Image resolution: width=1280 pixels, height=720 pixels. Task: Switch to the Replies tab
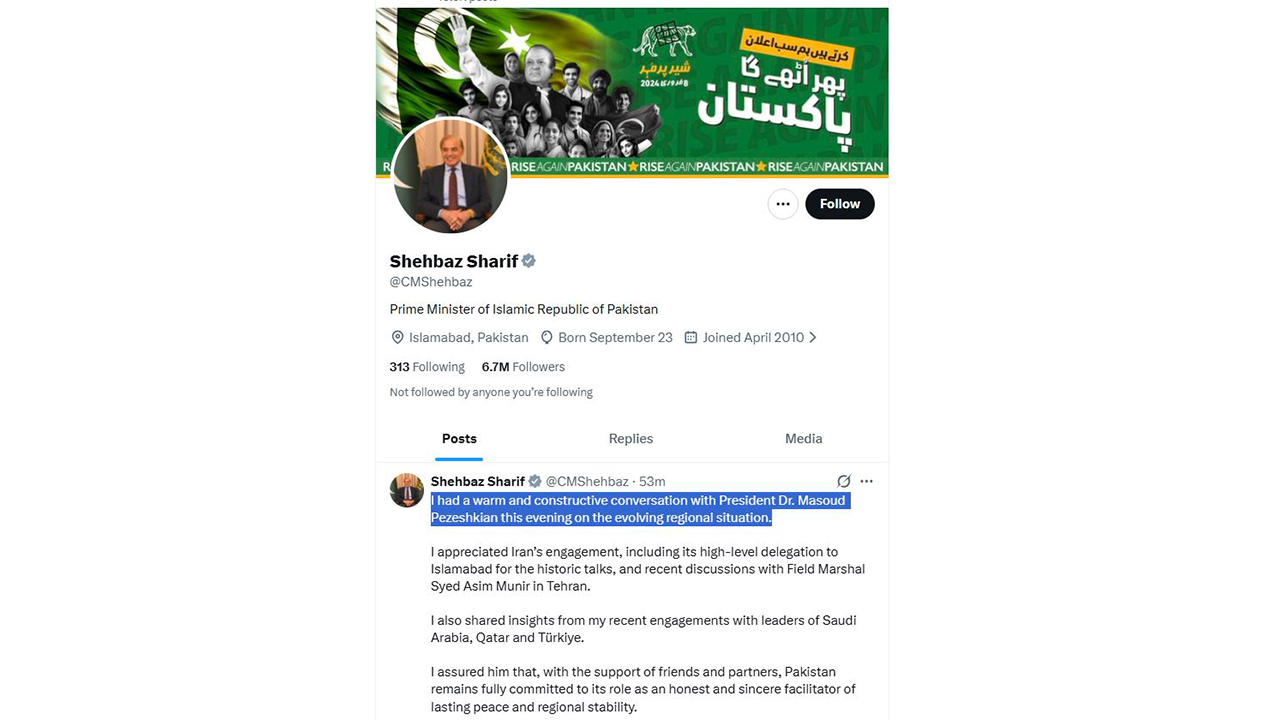click(631, 439)
